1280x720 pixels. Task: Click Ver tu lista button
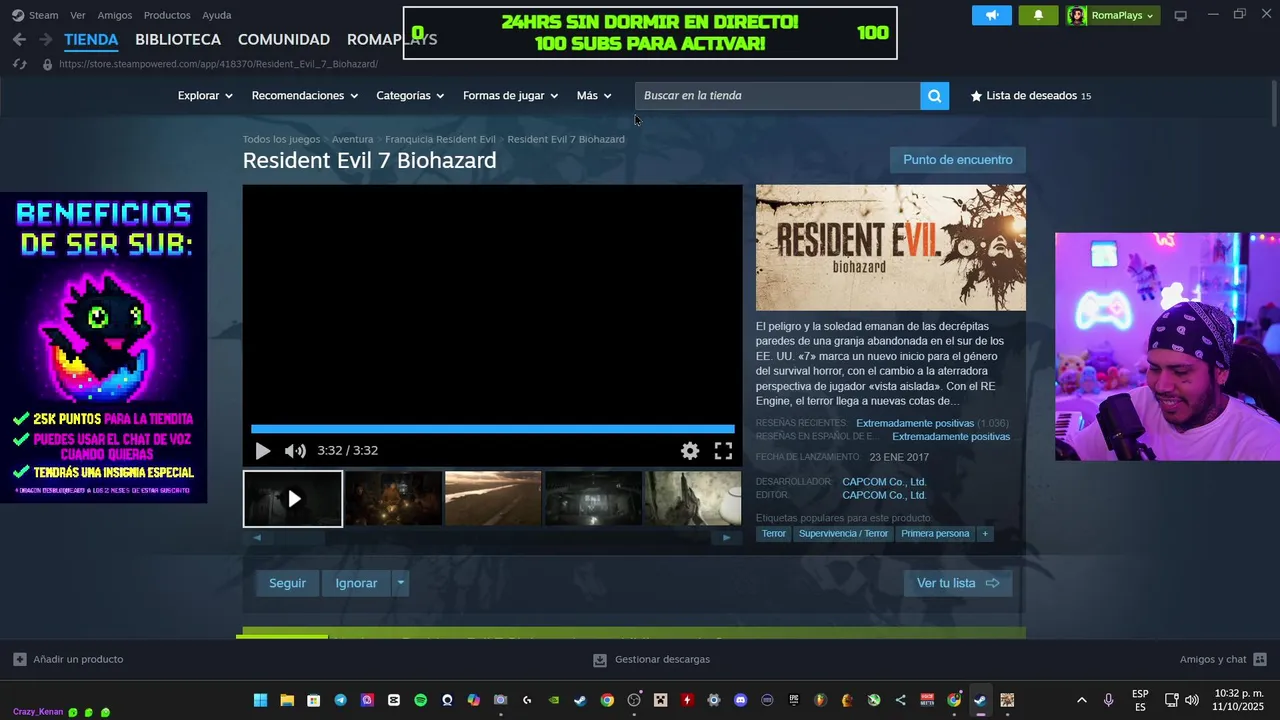tap(958, 583)
